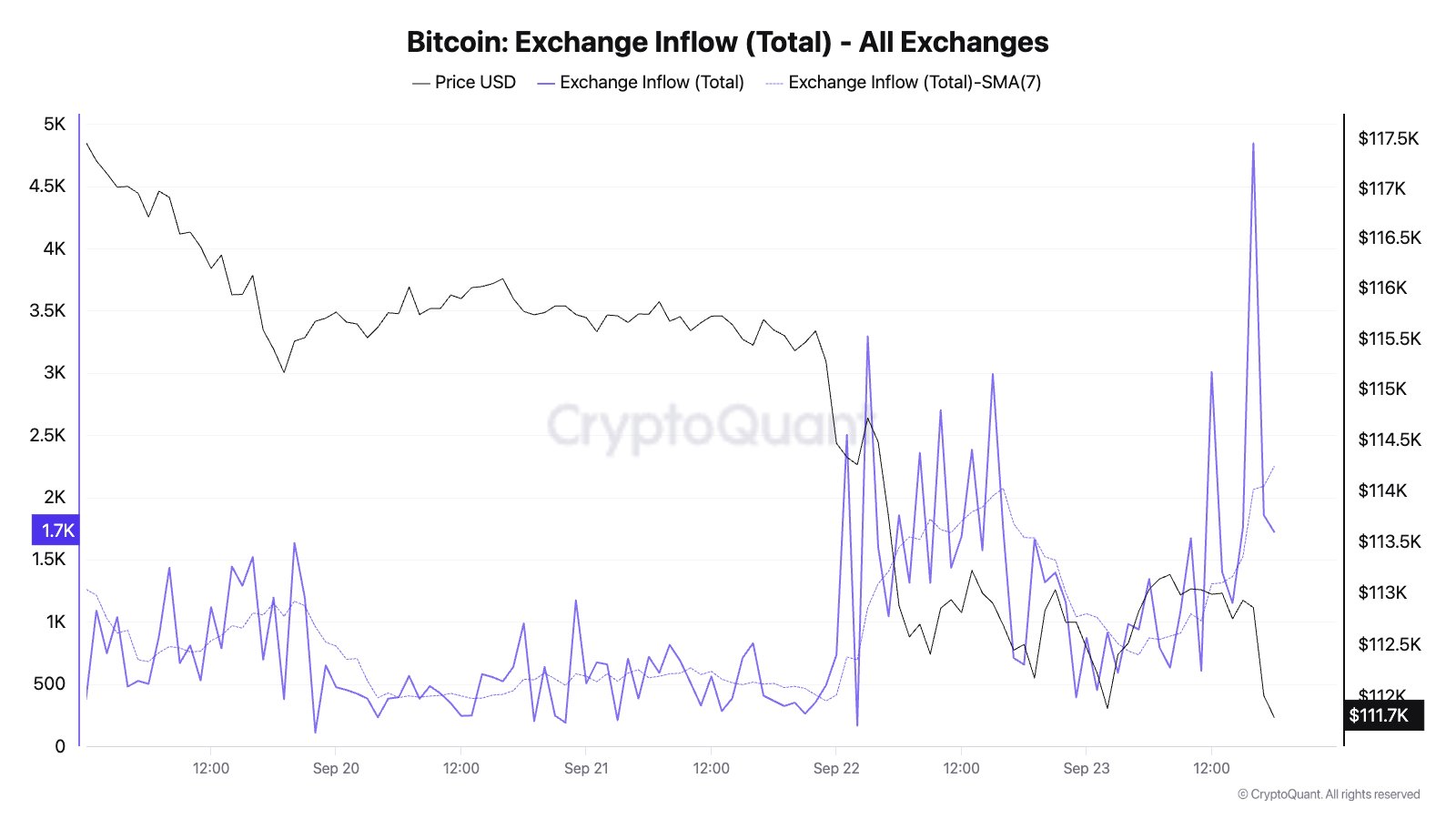The height and width of the screenshot is (819, 1456).
Task: Select the Sep 21 date axis label
Action: (x=586, y=768)
